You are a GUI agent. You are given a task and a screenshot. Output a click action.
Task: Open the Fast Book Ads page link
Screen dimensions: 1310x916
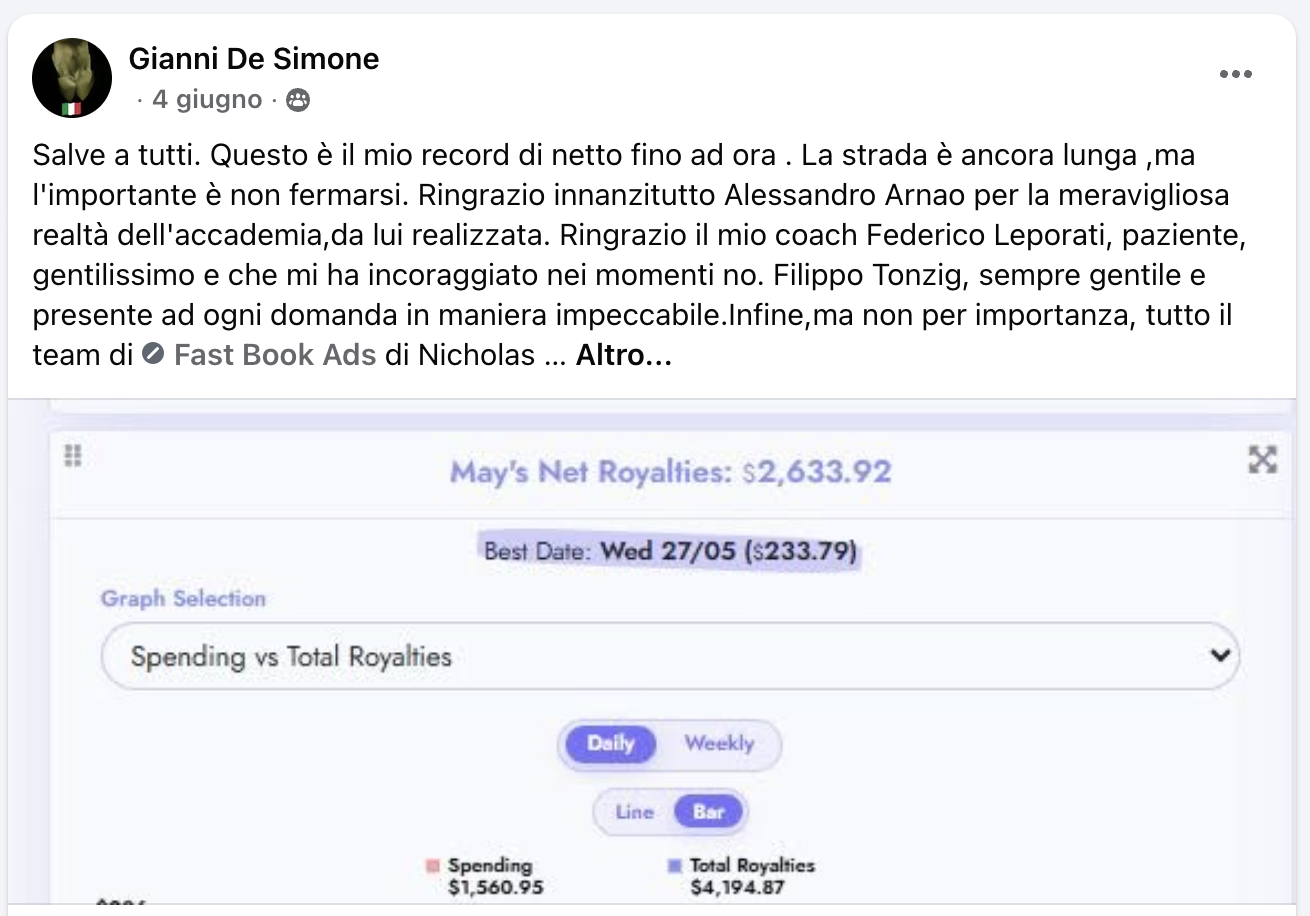pos(275,354)
